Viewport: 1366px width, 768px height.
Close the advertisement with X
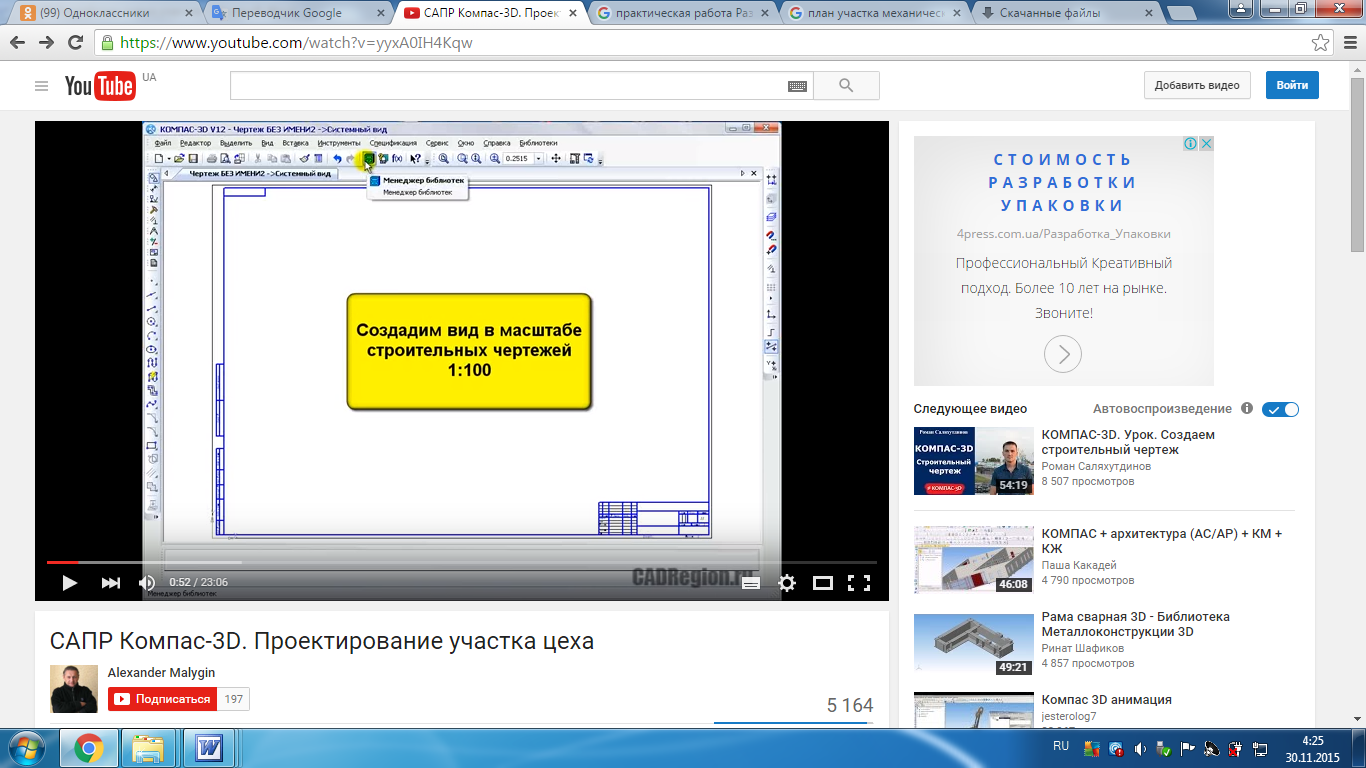[x=1206, y=144]
